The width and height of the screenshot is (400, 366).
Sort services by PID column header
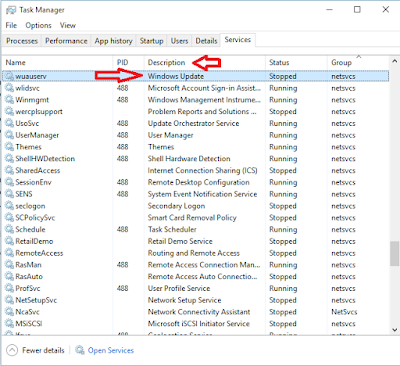[x=128, y=63]
